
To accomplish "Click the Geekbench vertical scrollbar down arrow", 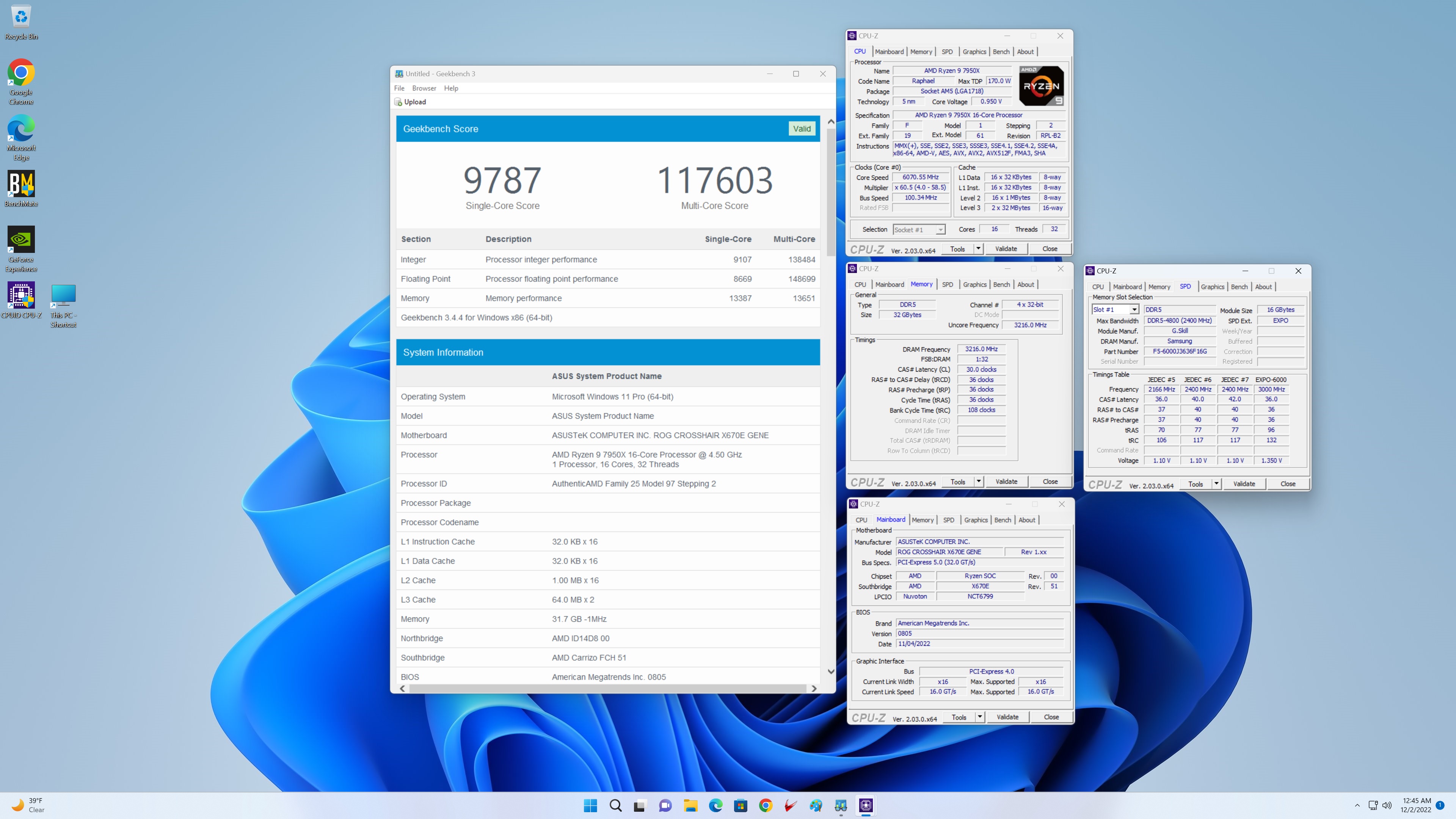I will click(830, 672).
